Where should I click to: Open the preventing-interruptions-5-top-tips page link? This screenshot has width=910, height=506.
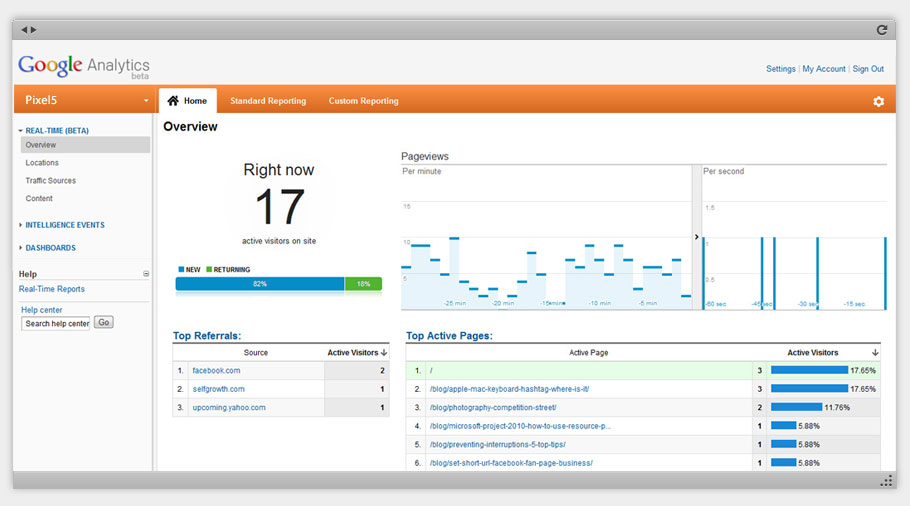click(x=497, y=444)
